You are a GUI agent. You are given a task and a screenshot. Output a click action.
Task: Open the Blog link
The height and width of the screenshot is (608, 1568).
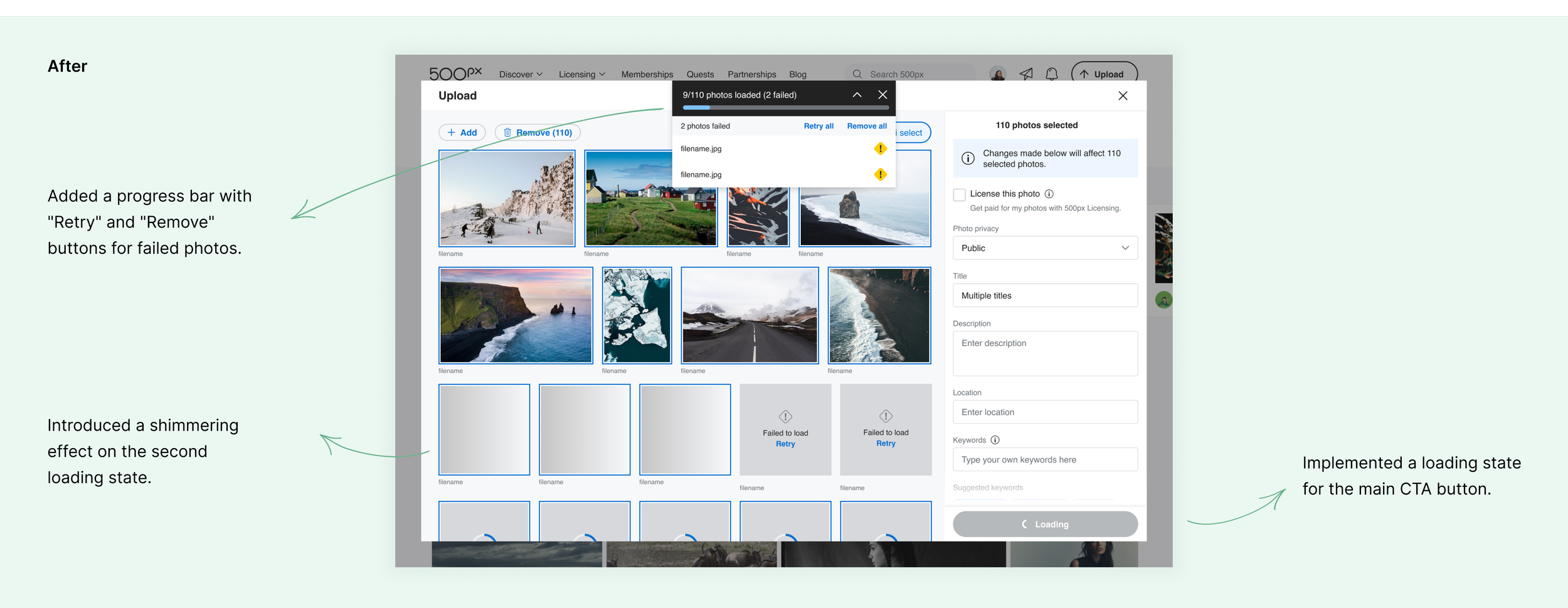pos(798,74)
